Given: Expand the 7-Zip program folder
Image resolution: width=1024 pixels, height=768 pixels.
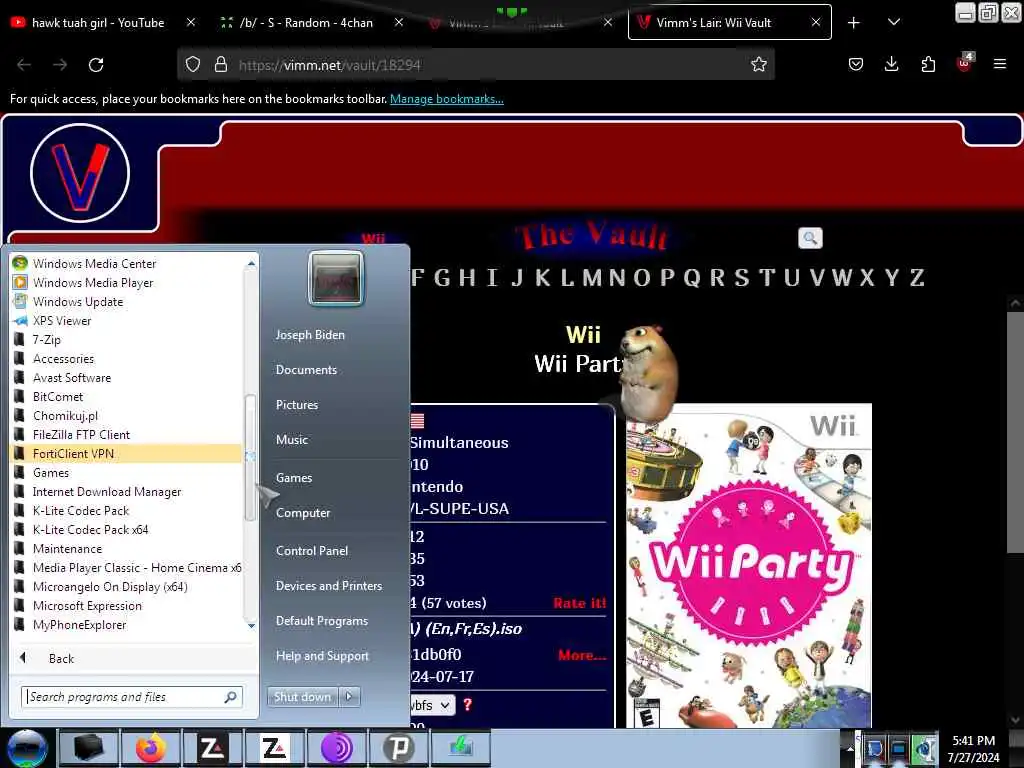Looking at the screenshot, I should click(x=46, y=340).
